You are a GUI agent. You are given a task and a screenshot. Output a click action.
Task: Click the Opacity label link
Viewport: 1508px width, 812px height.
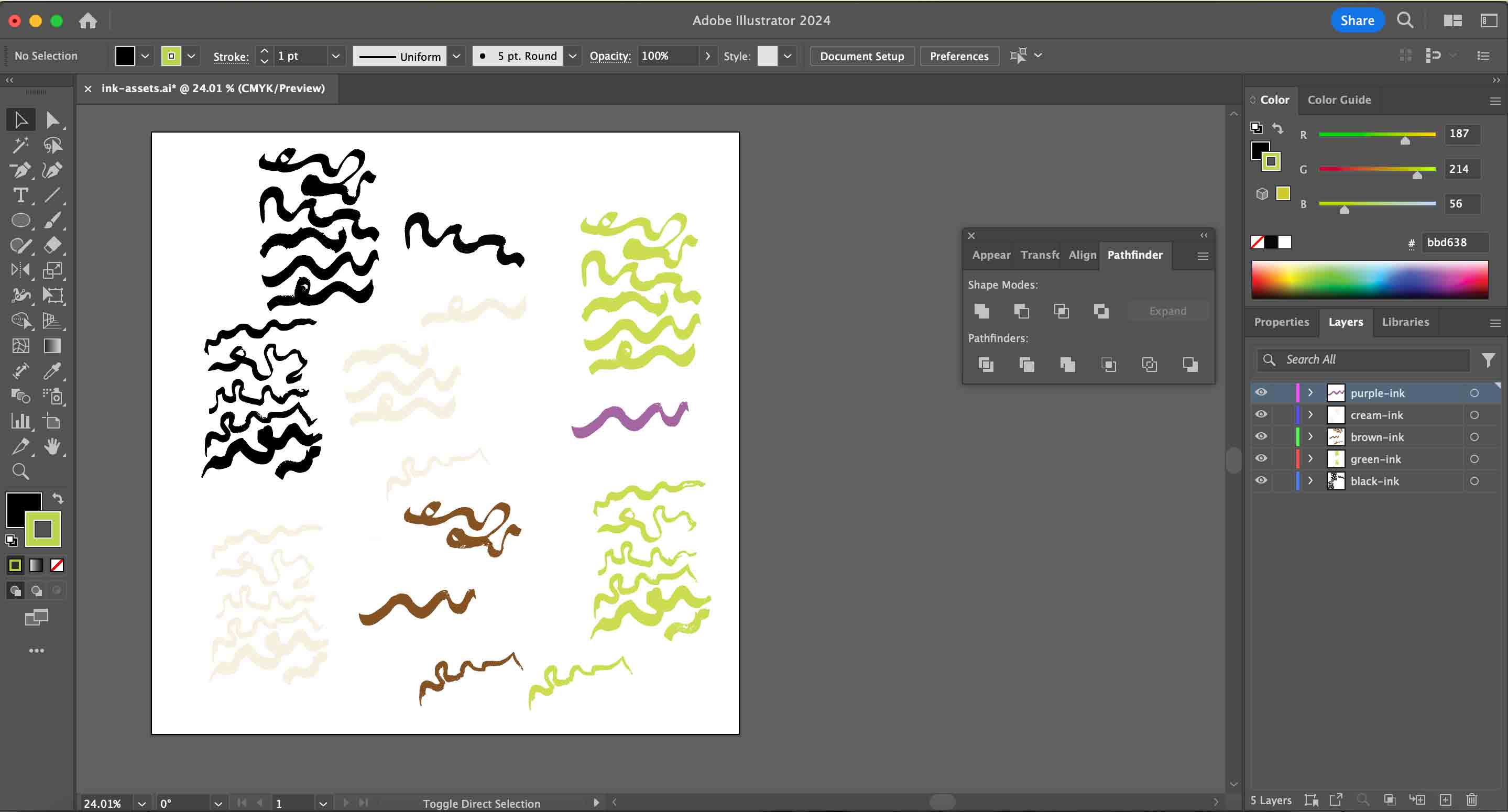tap(610, 56)
